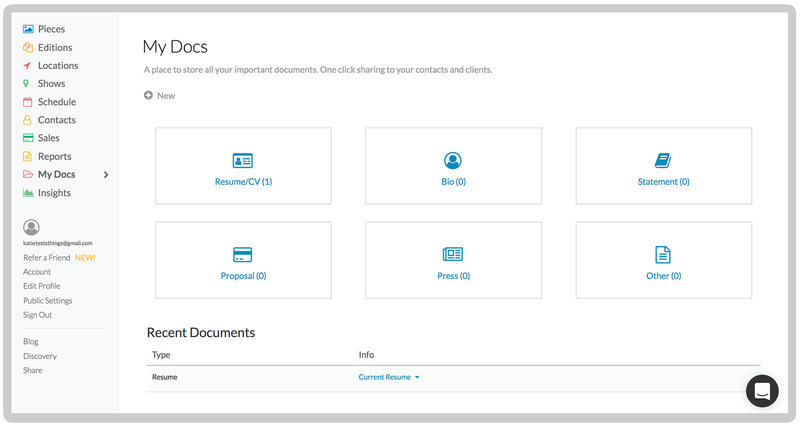Click the Reports document icon

[28, 157]
